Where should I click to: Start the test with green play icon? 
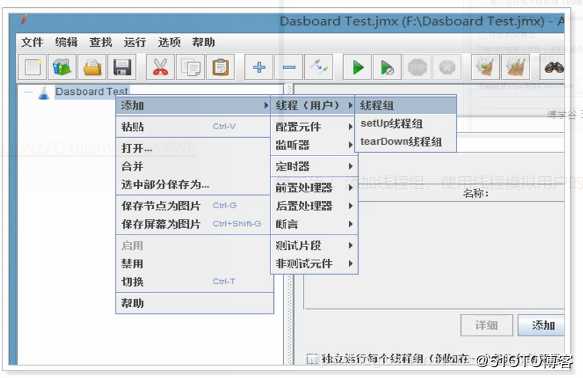click(x=357, y=67)
